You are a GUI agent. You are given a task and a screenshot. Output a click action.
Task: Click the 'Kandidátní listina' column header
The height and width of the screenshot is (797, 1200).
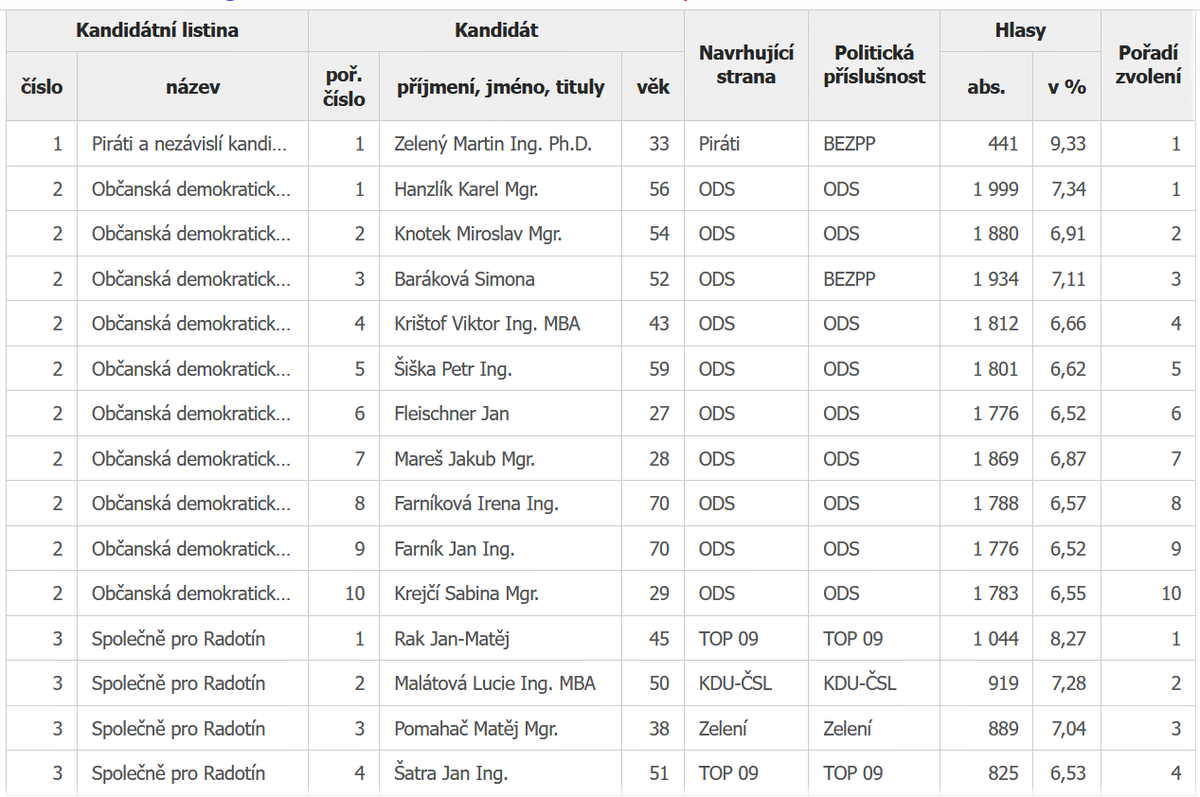tap(157, 30)
